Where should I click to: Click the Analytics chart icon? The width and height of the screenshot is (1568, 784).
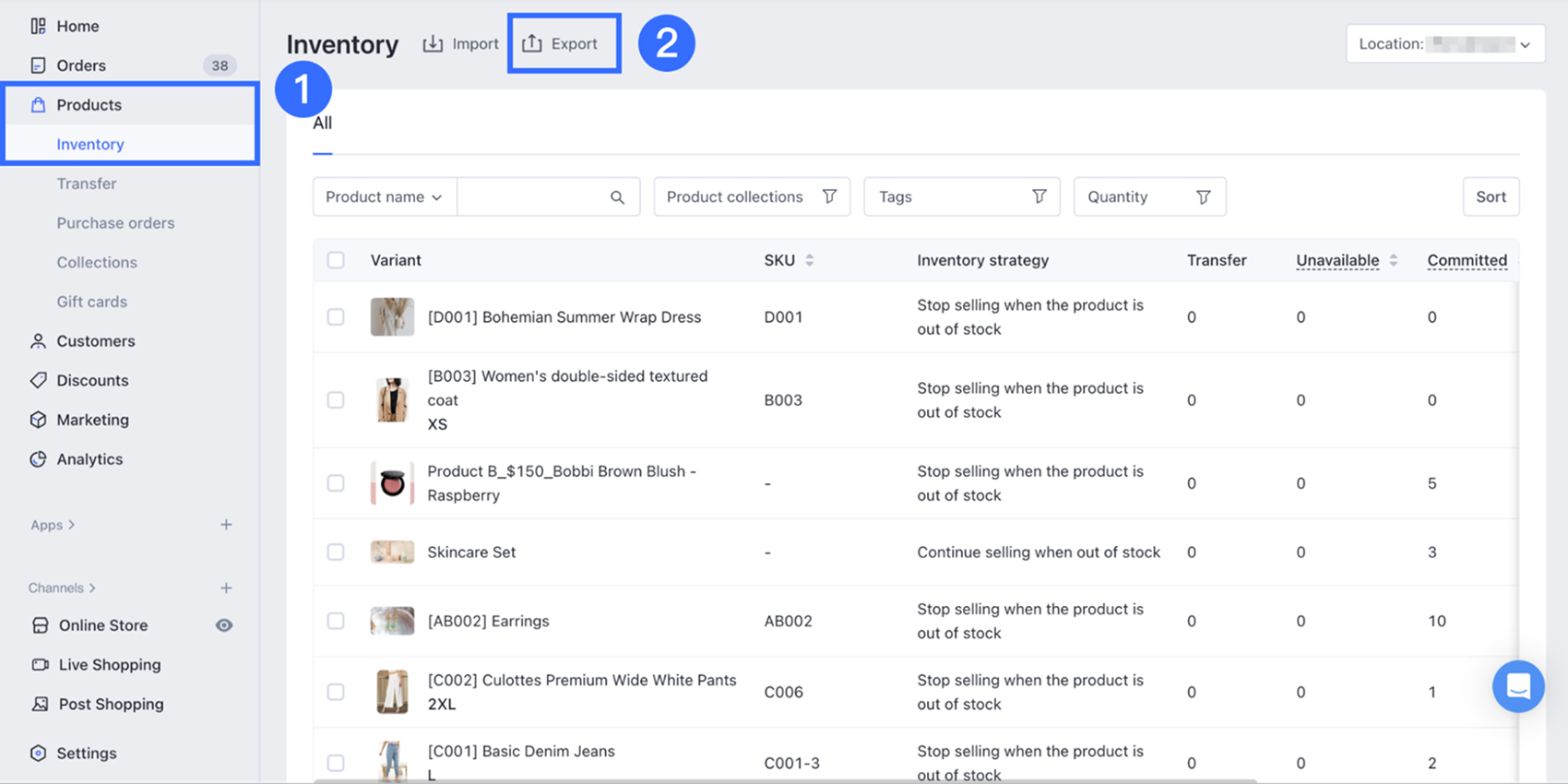(x=38, y=459)
